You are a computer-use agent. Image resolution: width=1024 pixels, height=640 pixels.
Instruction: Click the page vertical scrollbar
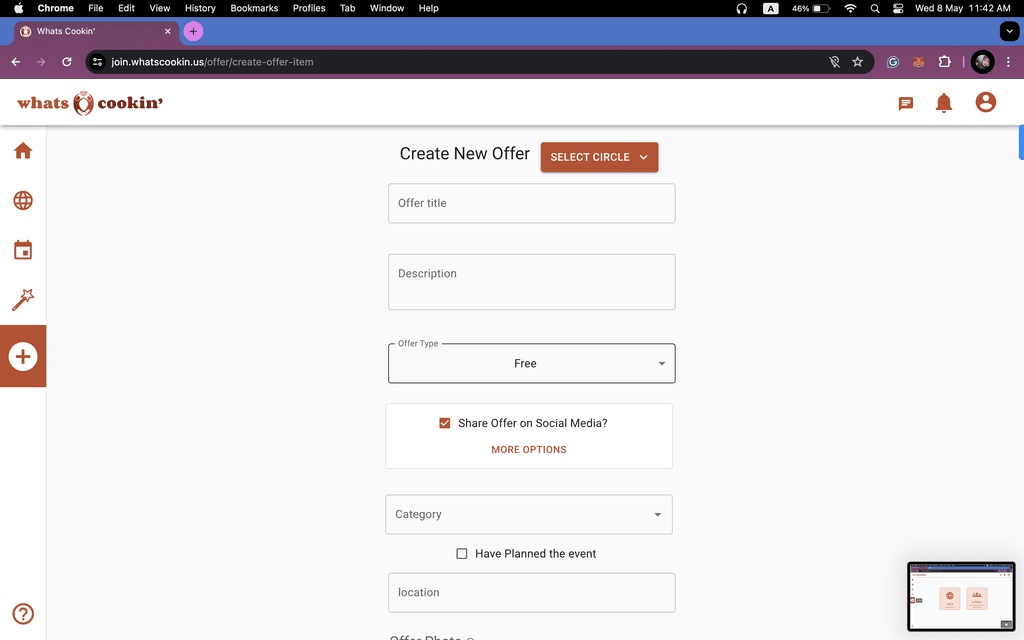(x=1021, y=142)
